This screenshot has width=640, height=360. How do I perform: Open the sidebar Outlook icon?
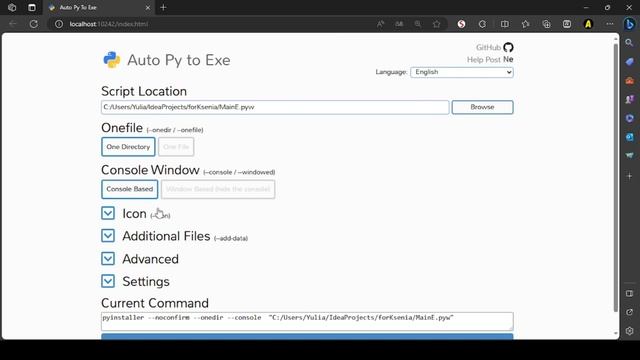[x=629, y=137]
